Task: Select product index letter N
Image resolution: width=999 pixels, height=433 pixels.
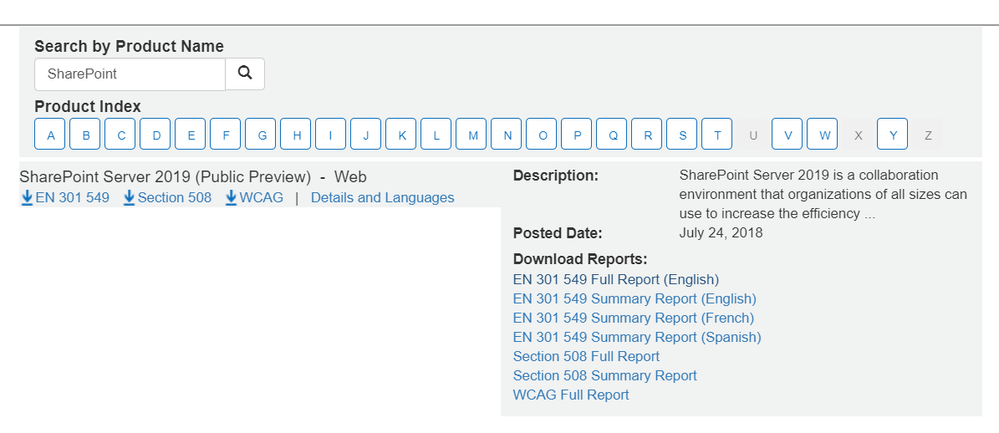Action: pos(506,134)
